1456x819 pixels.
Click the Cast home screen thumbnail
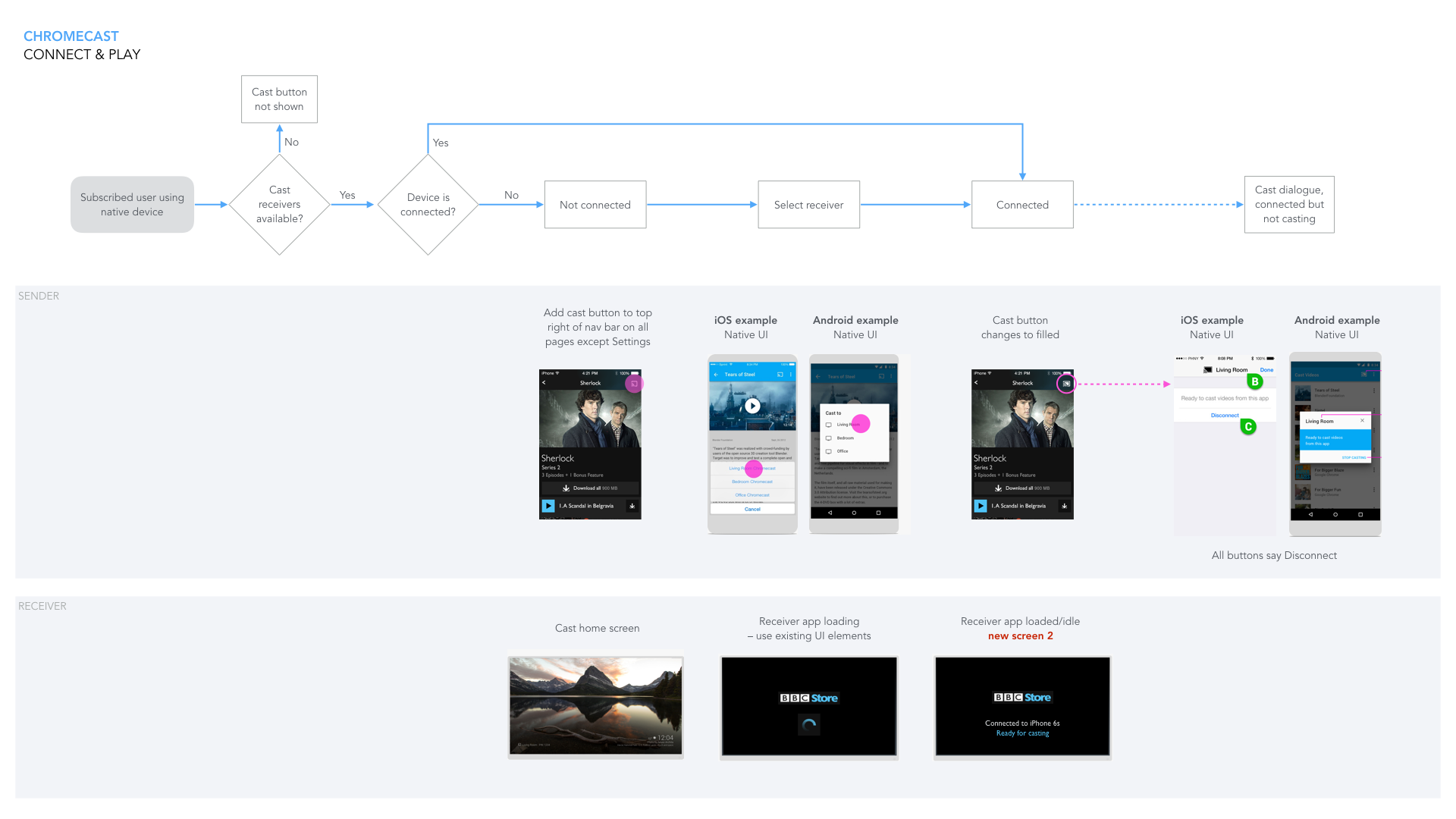[x=596, y=708]
